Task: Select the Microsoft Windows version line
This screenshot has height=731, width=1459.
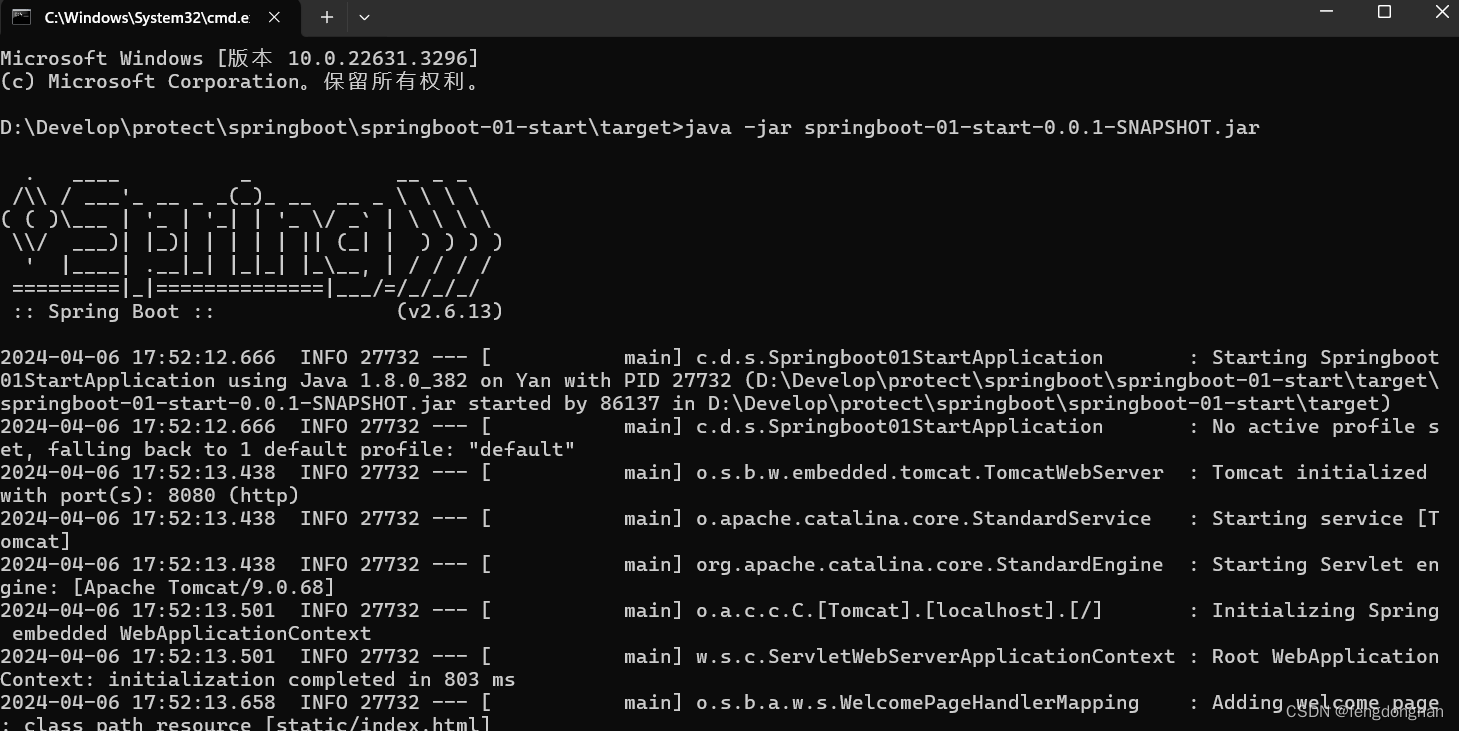Action: click(x=240, y=57)
